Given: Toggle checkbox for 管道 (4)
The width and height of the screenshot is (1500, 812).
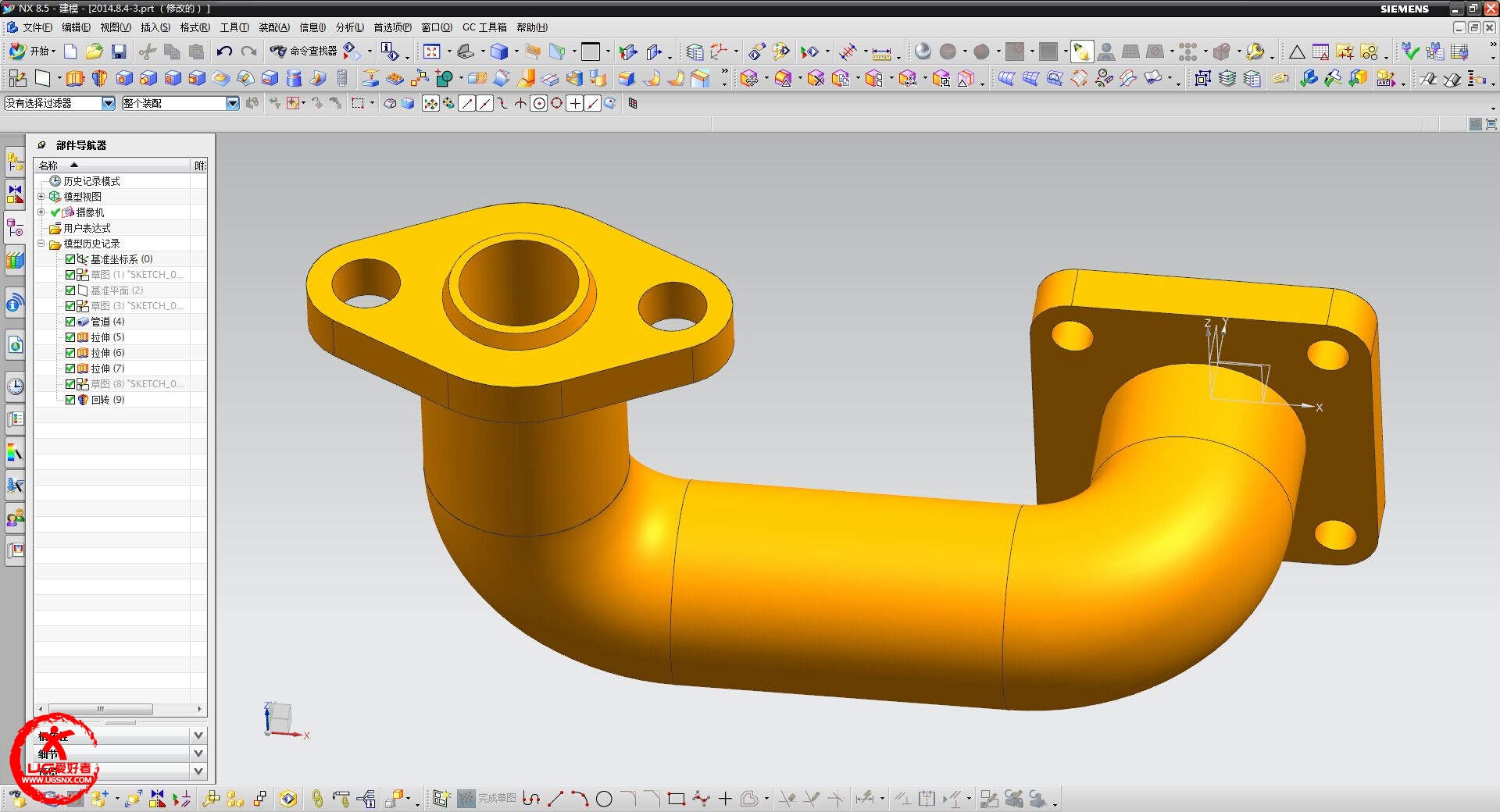Looking at the screenshot, I should click(70, 322).
